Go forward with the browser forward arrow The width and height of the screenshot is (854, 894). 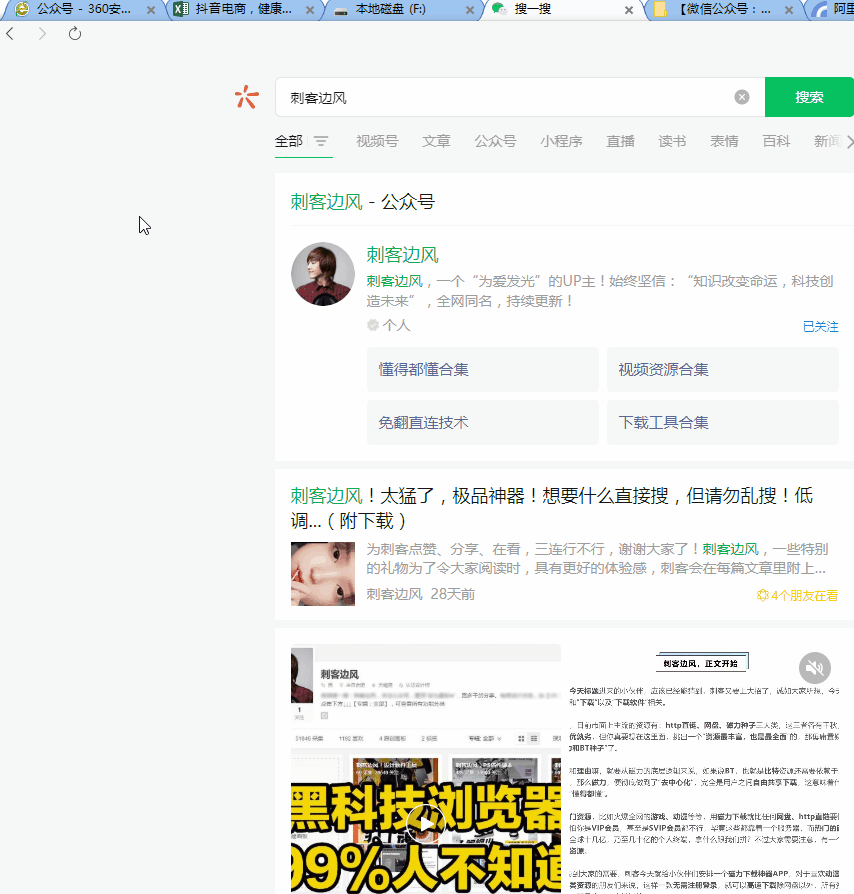coord(42,34)
